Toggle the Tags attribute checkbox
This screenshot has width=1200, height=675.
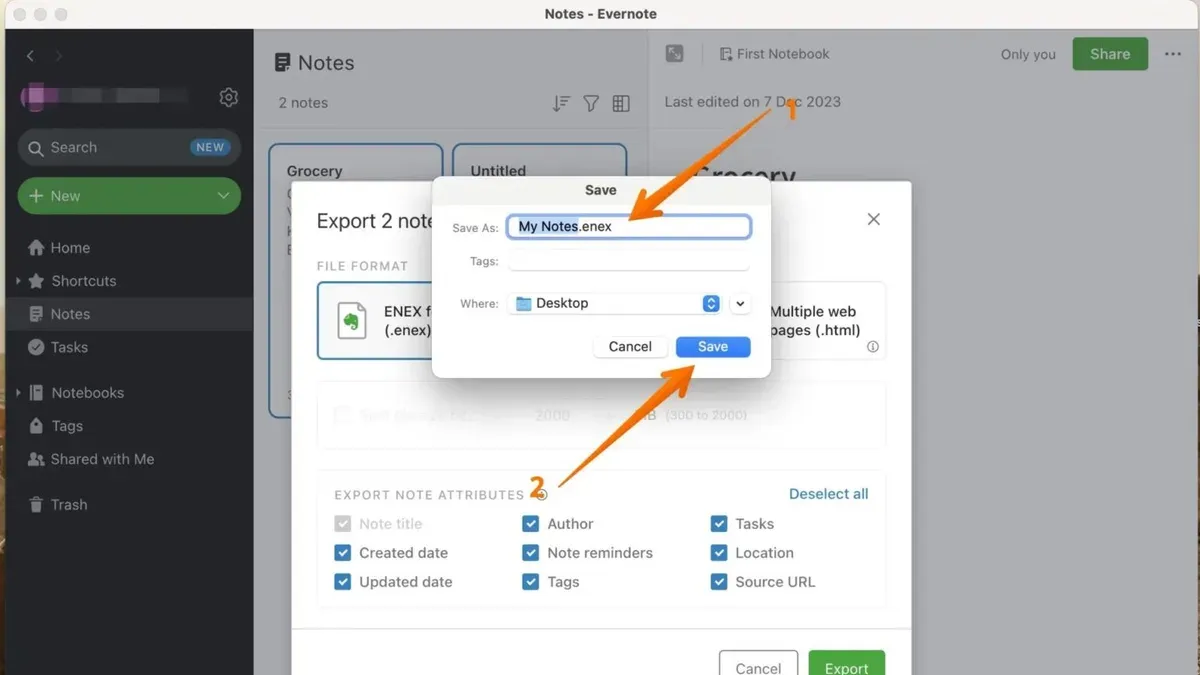(531, 582)
